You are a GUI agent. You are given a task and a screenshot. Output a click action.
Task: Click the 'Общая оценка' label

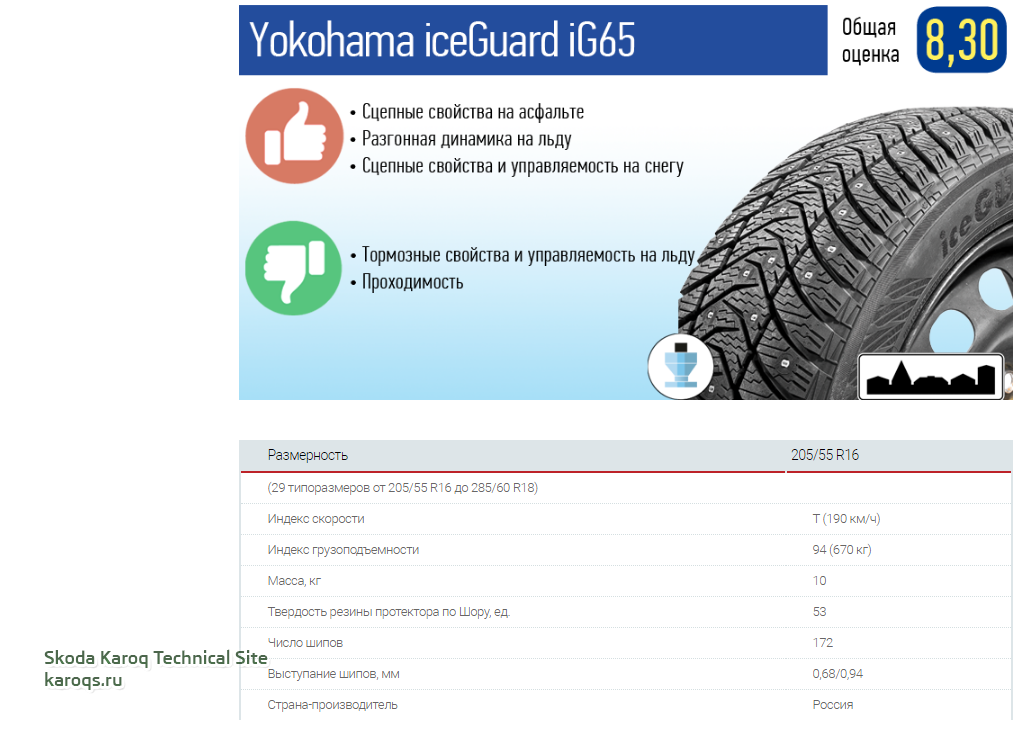[x=870, y=40]
